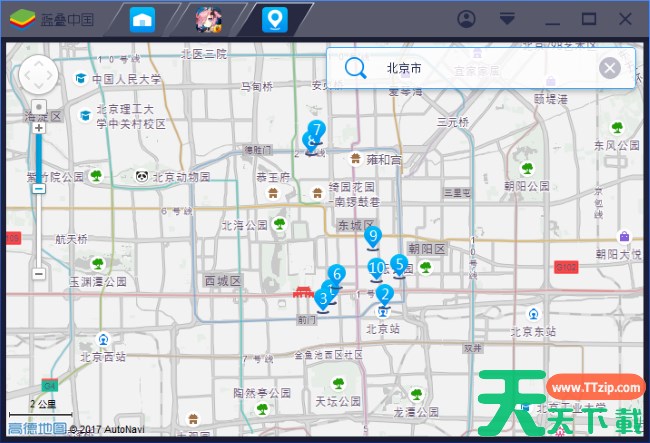Image resolution: width=650 pixels, height=443 pixels.
Task: Click the 北京站 railway station icon
Action: pos(383,312)
